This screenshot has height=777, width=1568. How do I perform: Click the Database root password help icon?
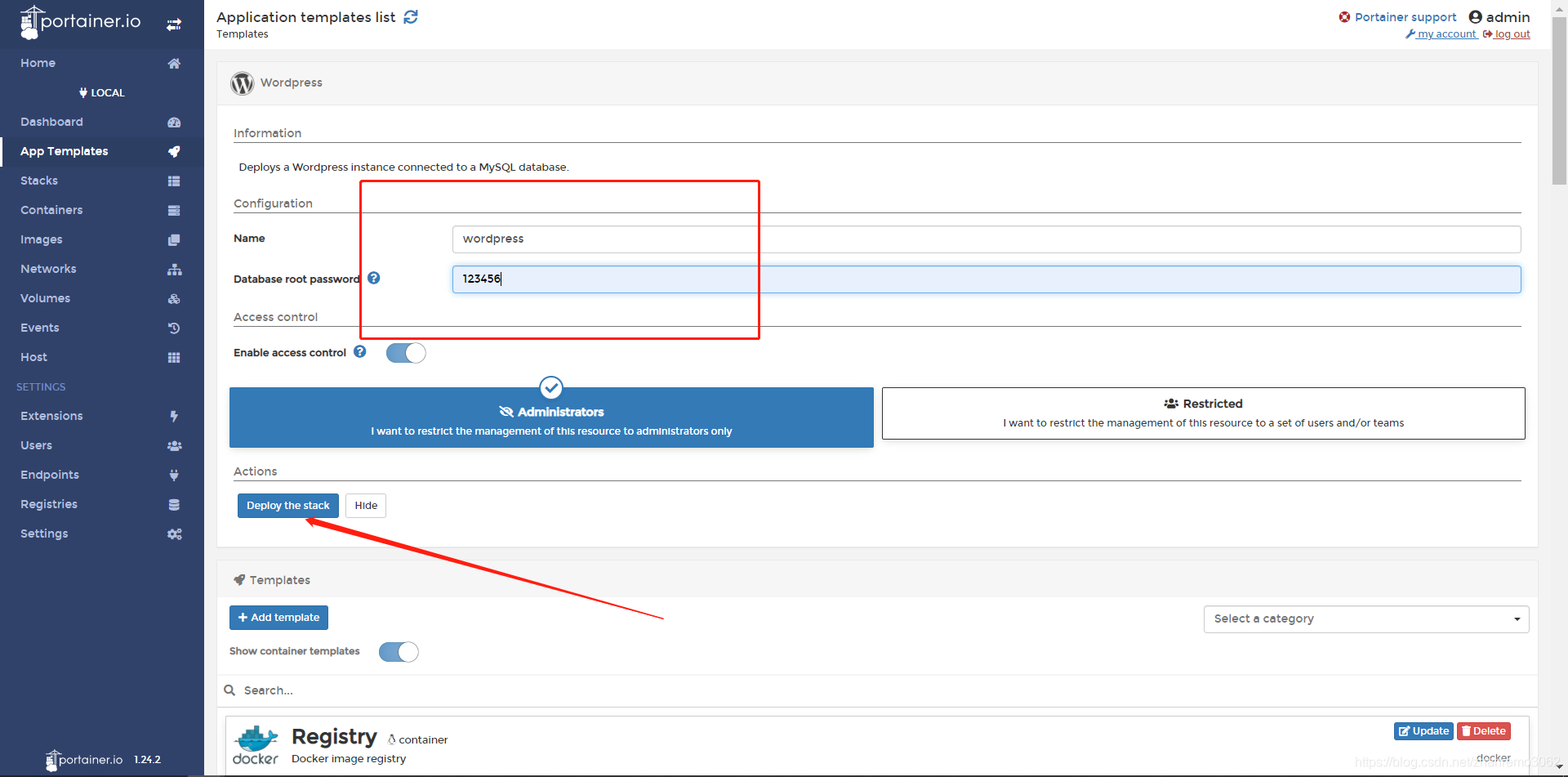click(373, 278)
